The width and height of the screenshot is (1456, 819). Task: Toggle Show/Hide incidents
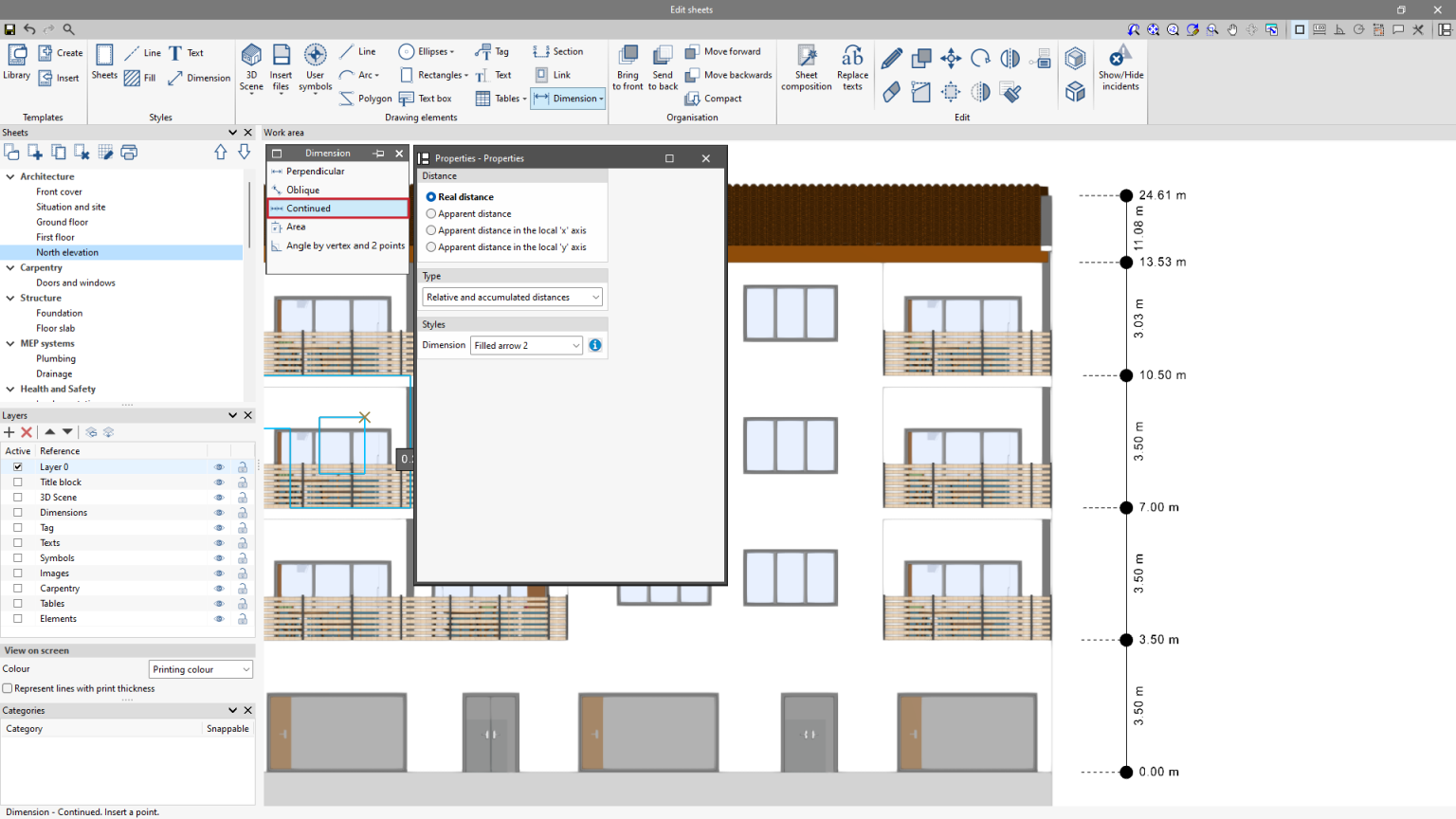pos(1120,64)
